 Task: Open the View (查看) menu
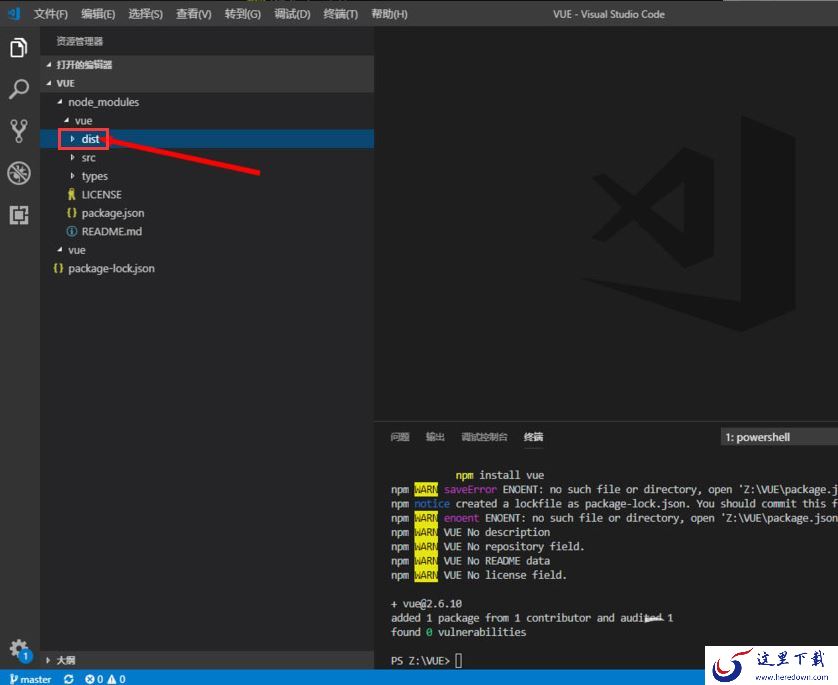coord(193,14)
